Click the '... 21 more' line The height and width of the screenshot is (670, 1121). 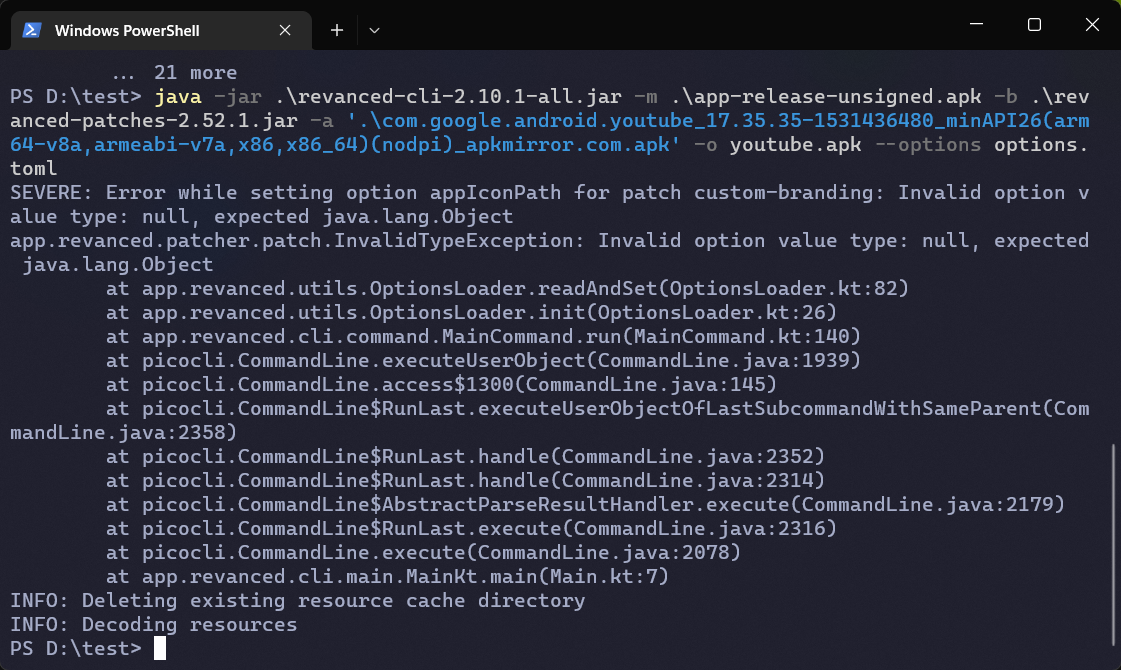pyautogui.click(x=174, y=72)
